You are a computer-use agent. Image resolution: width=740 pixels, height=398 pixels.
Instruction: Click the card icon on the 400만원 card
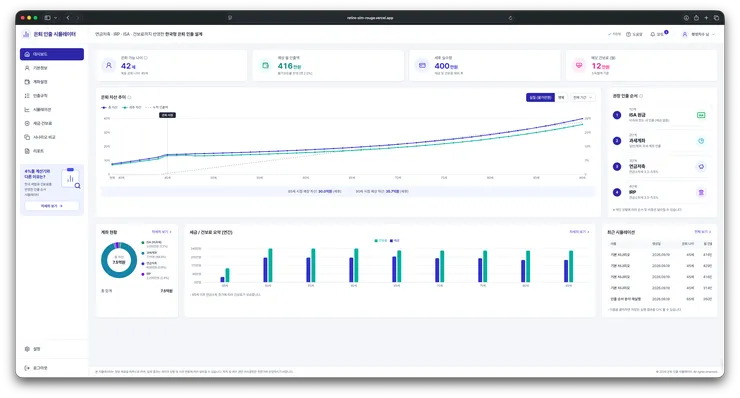[x=422, y=65]
